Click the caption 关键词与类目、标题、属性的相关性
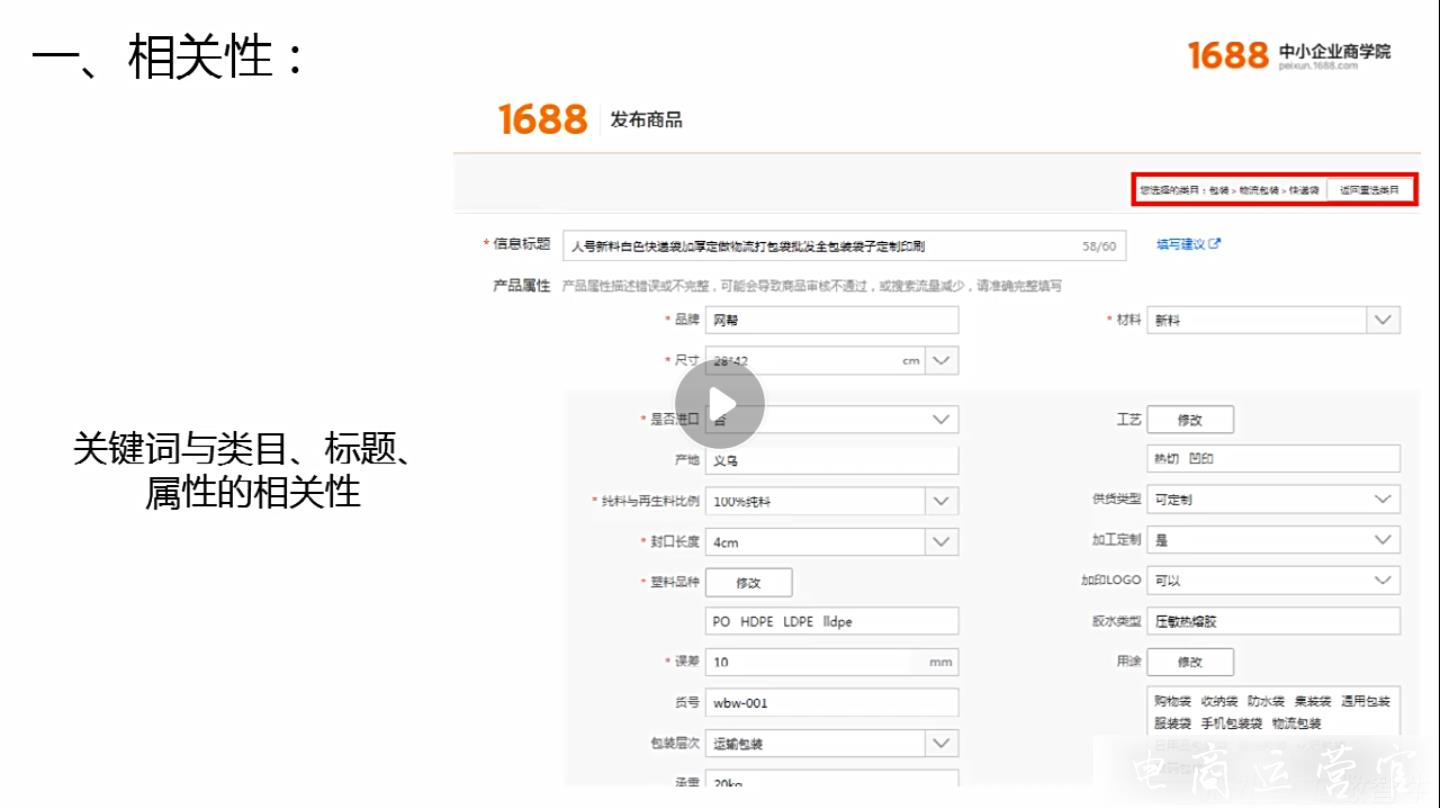The image size is (1440, 808). [x=243, y=470]
